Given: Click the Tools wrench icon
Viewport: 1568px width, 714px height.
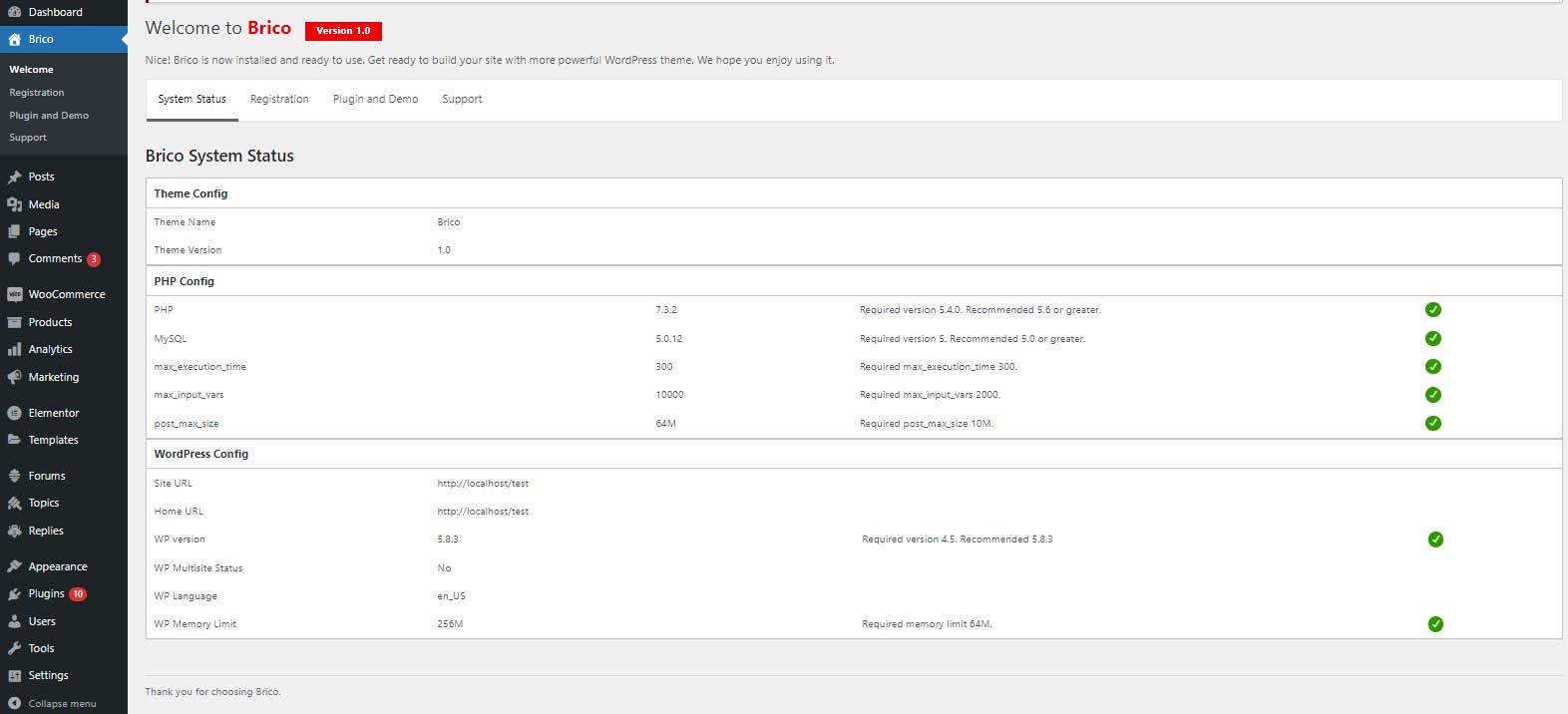Looking at the screenshot, I should 14,648.
